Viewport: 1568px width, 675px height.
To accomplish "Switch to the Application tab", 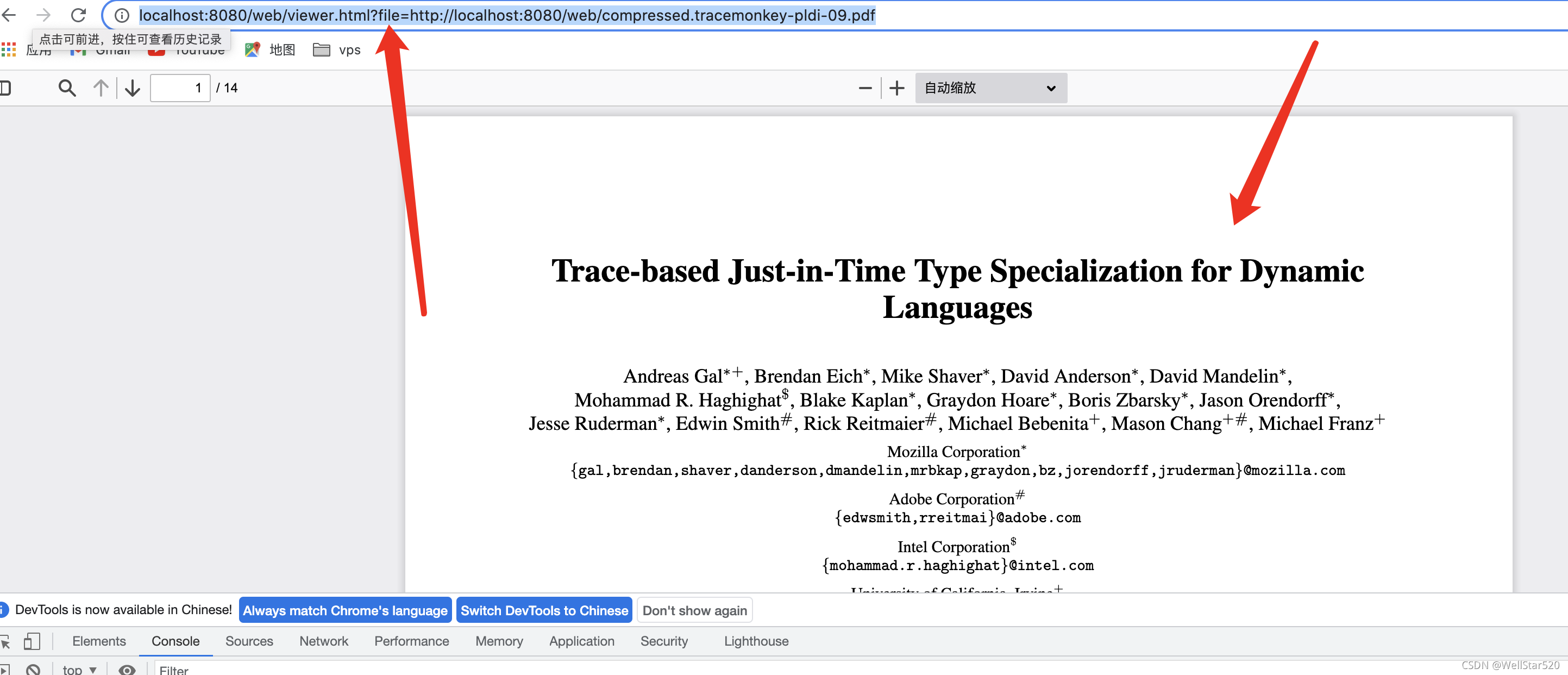I will tap(581, 641).
